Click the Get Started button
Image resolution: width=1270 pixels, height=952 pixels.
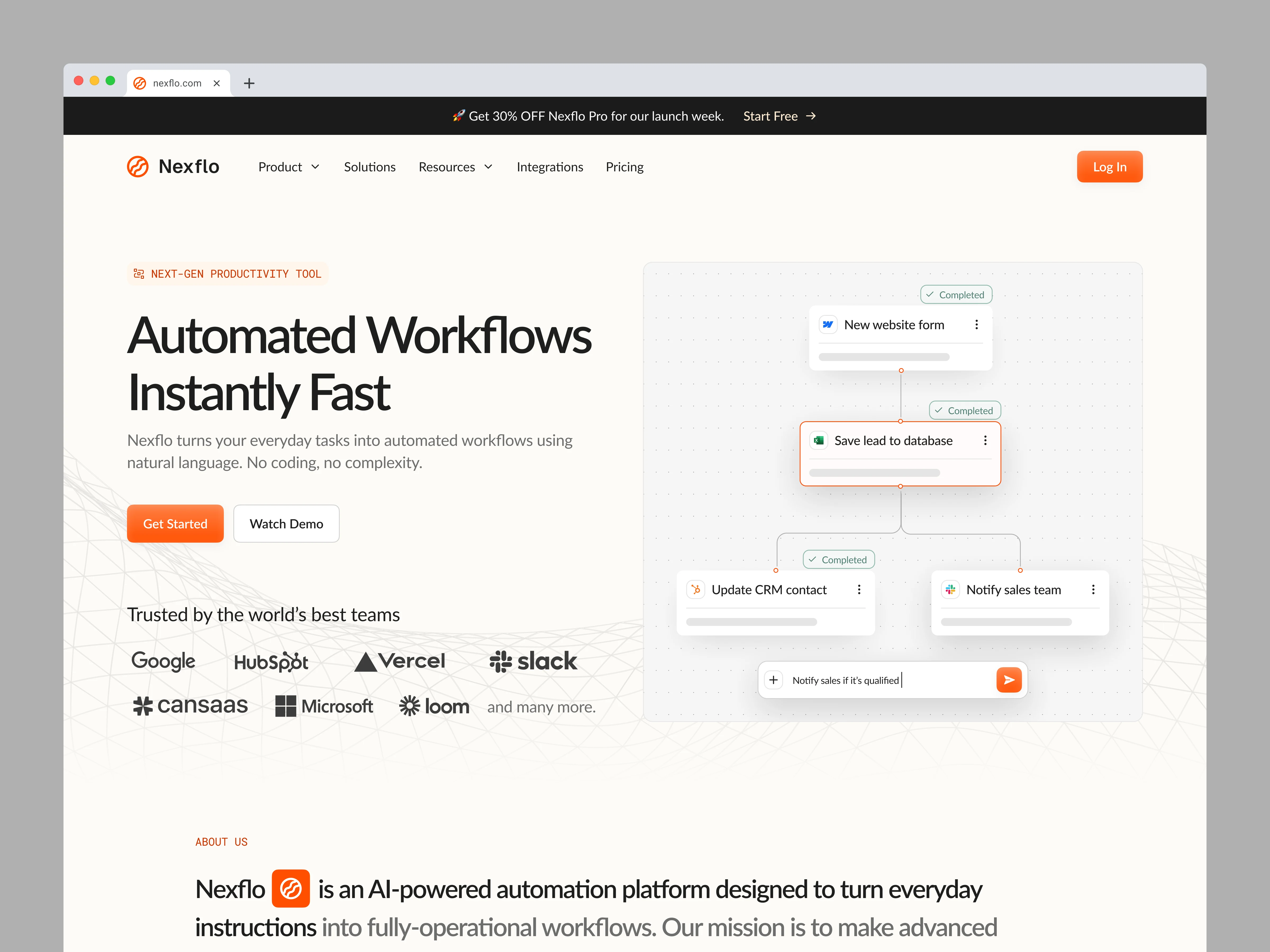click(175, 523)
